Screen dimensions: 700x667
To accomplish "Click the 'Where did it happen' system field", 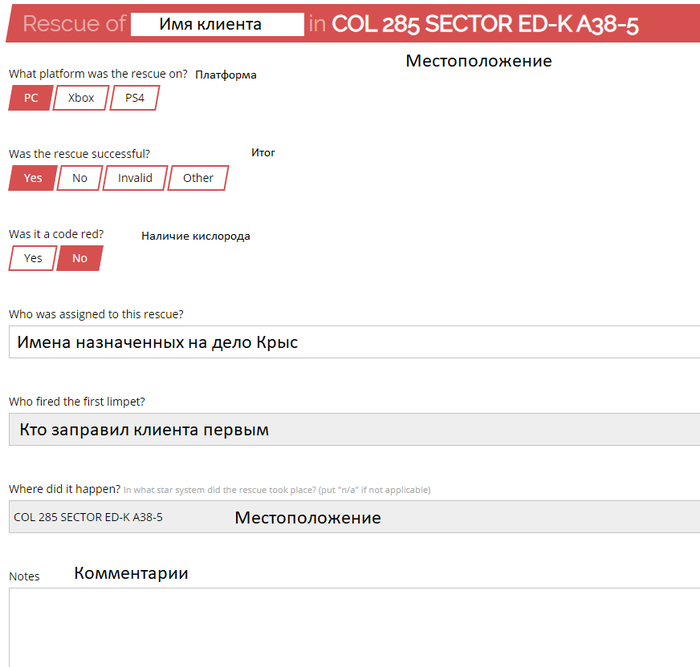I will 350,517.
